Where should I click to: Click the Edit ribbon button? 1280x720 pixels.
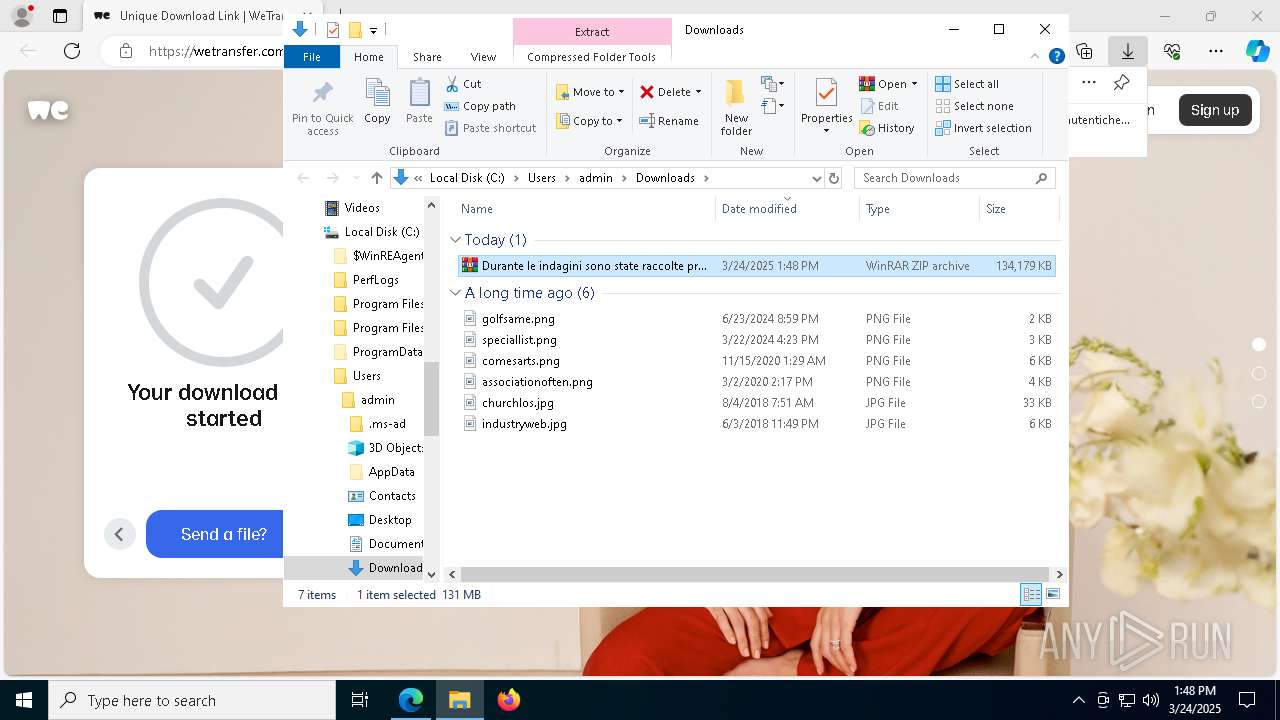pyautogui.click(x=879, y=106)
